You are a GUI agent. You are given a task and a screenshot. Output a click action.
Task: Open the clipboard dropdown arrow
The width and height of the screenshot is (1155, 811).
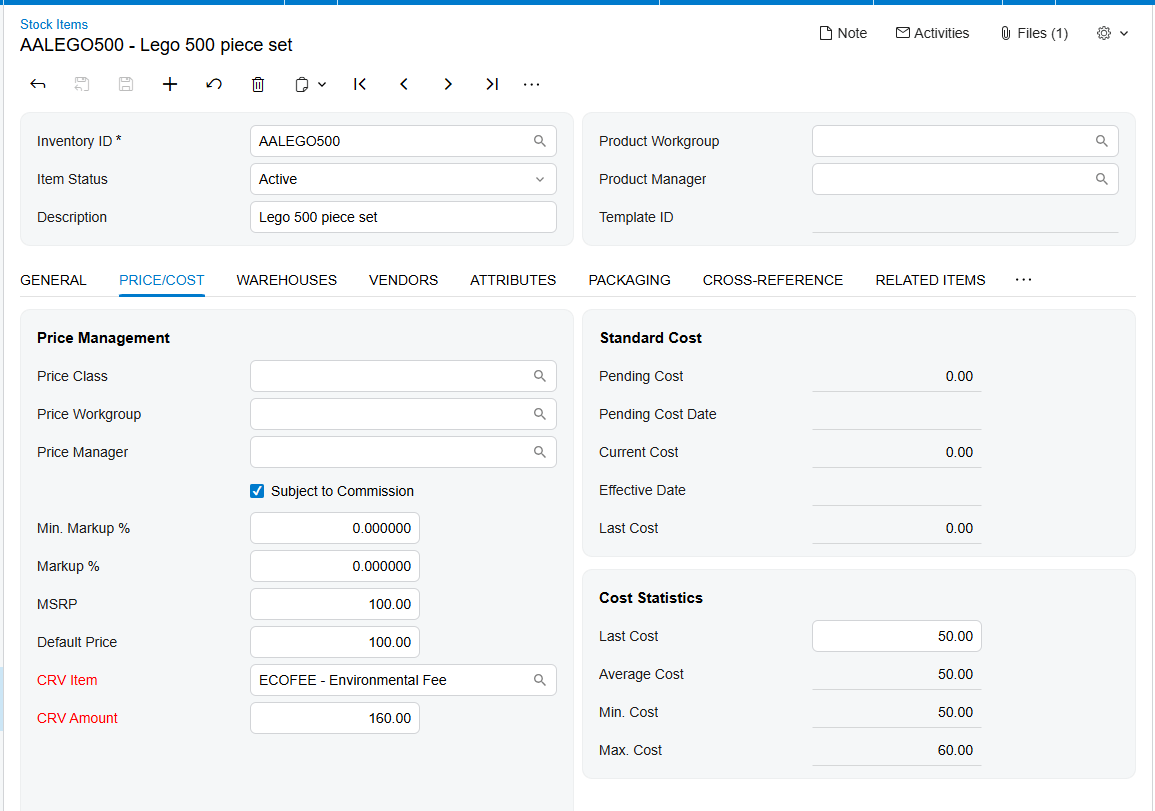click(x=322, y=85)
